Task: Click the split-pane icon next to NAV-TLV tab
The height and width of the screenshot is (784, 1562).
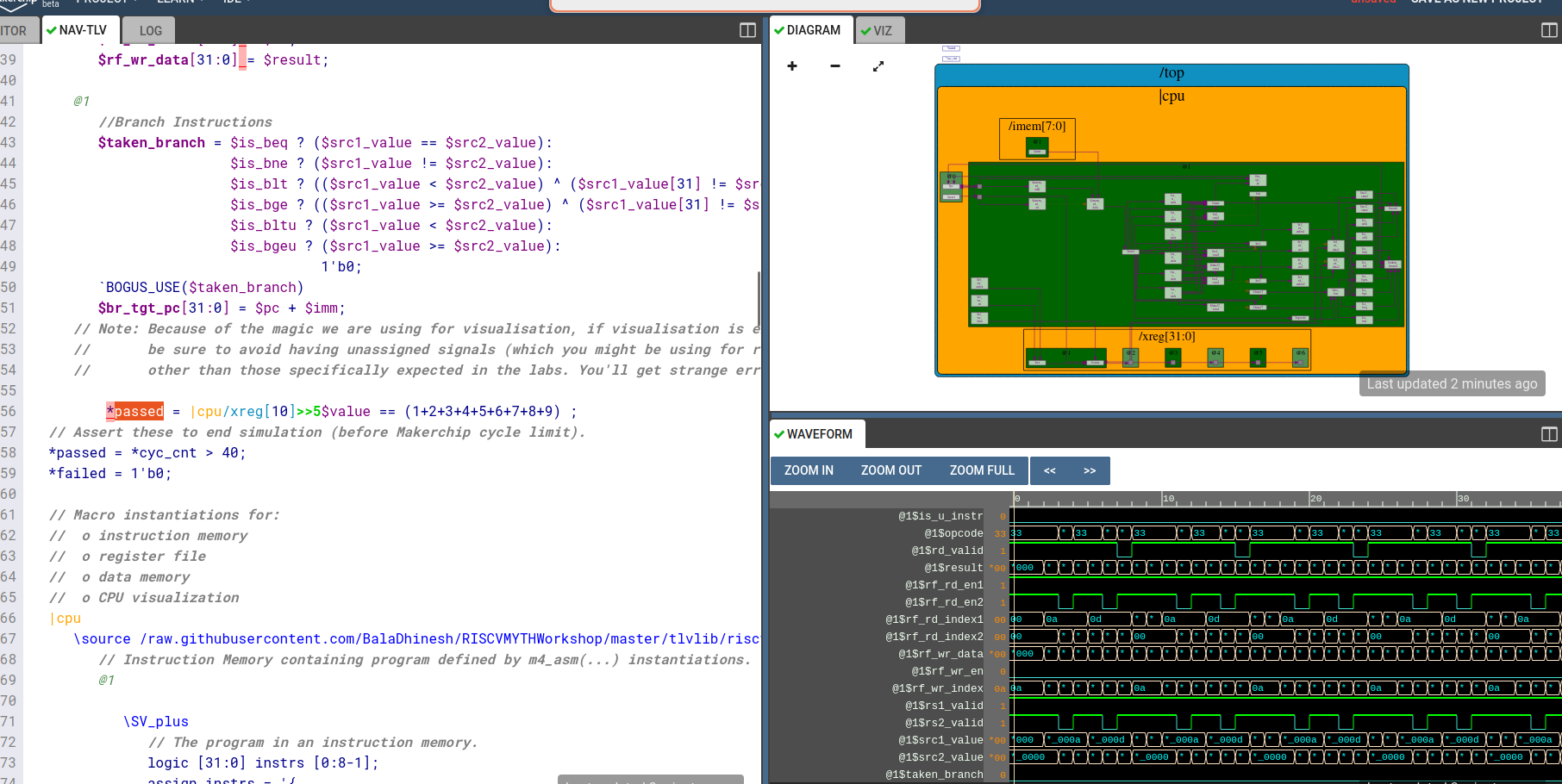Action: point(747,29)
